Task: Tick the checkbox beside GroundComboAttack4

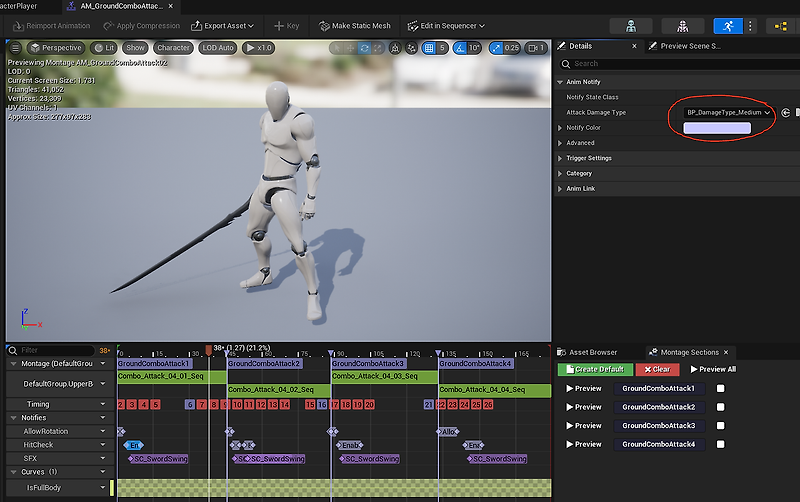Action: [x=720, y=444]
